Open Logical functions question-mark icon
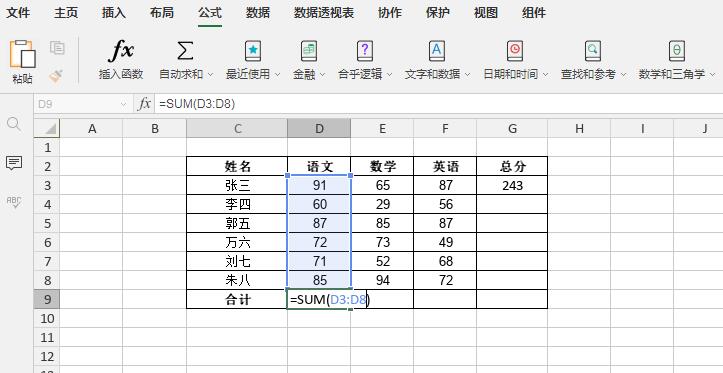The image size is (723, 373). (x=365, y=51)
